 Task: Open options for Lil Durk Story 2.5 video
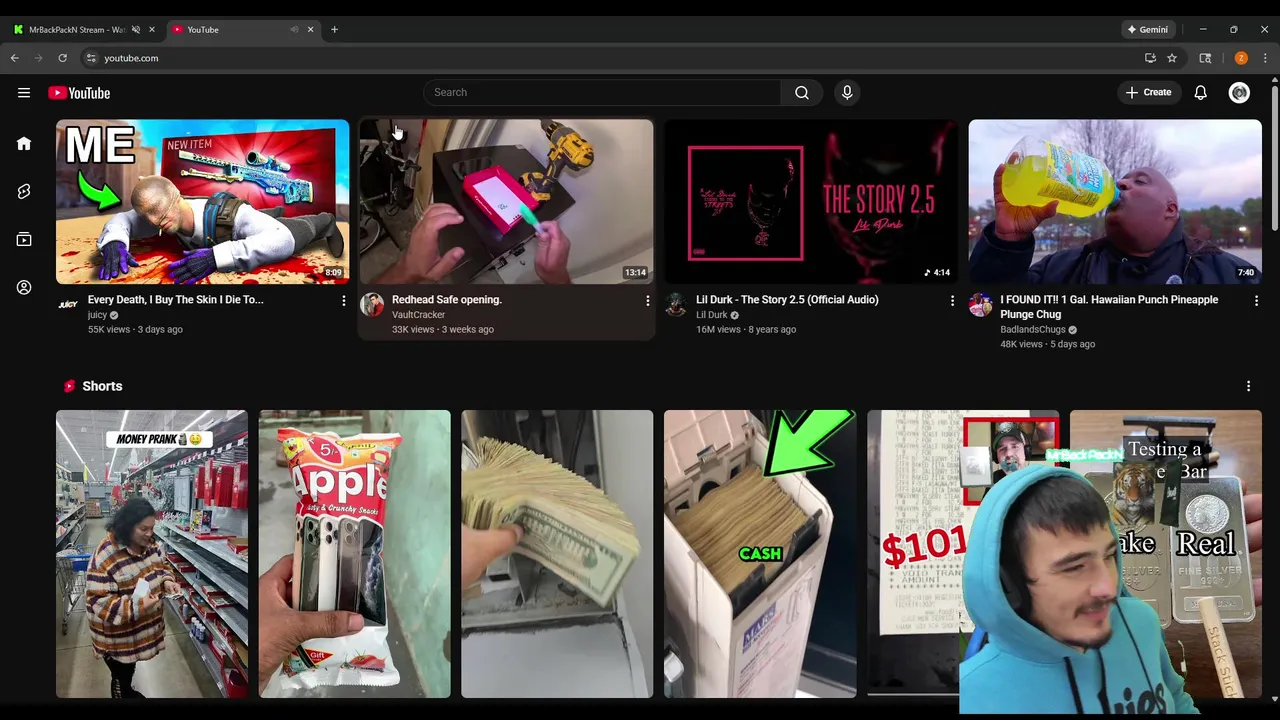(952, 300)
